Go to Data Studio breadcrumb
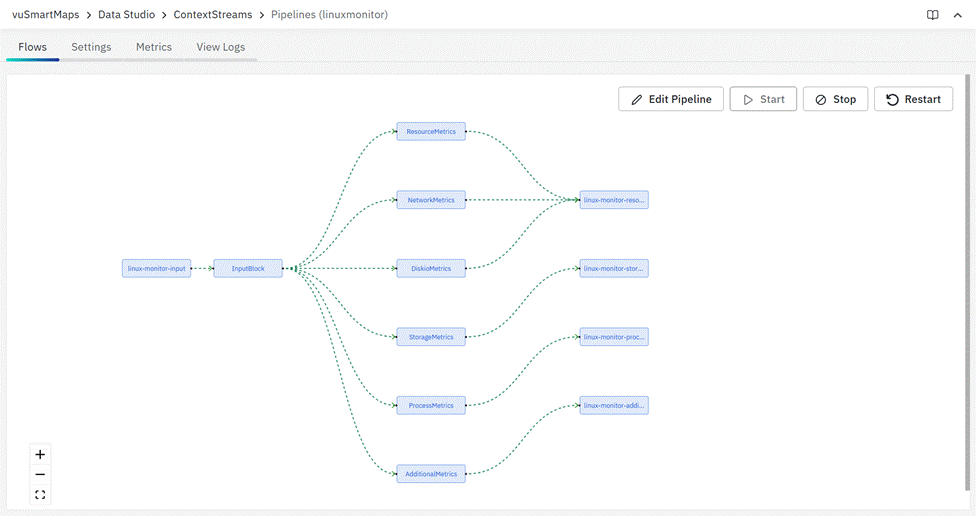The image size is (976, 516). click(x=126, y=15)
